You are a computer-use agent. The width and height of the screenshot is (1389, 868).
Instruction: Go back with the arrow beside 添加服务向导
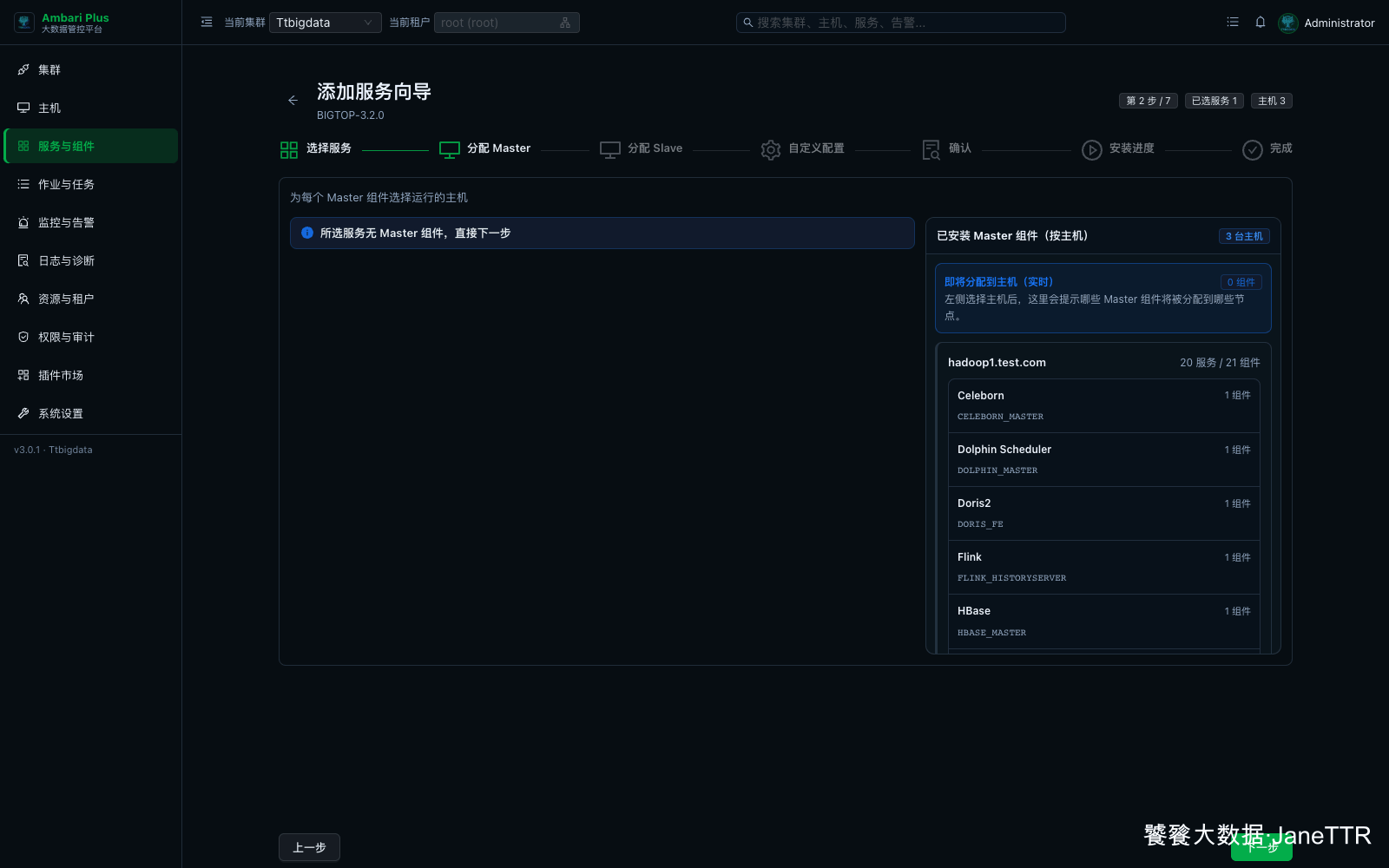point(293,101)
